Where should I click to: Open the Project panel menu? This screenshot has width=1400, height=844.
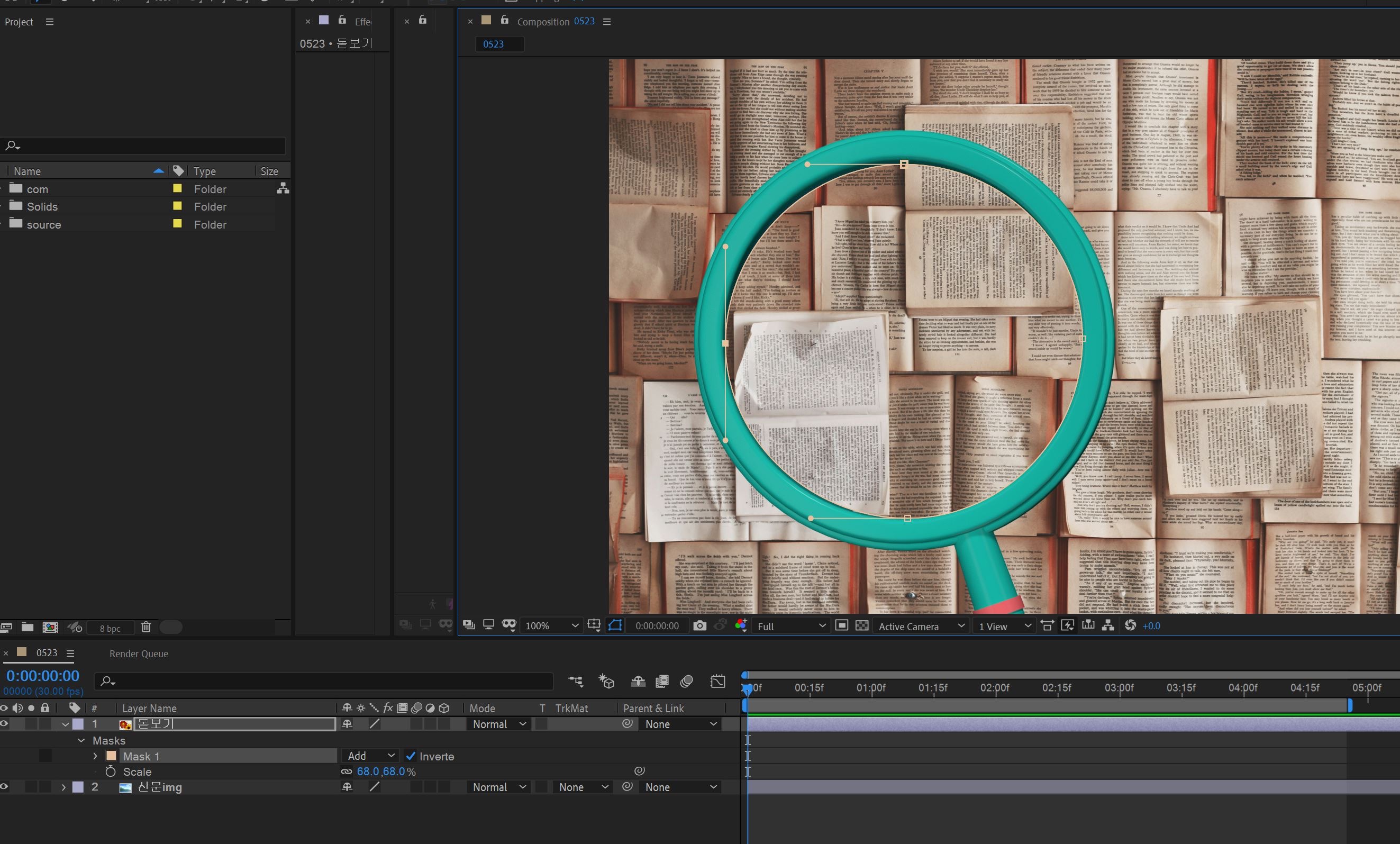[49, 22]
